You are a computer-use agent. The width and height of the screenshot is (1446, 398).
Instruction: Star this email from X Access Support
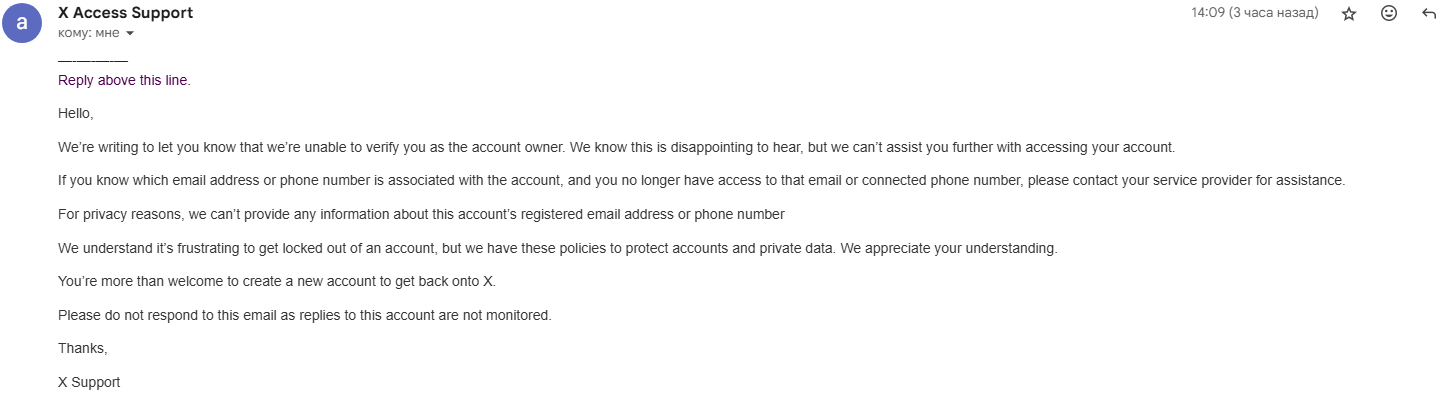1349,13
